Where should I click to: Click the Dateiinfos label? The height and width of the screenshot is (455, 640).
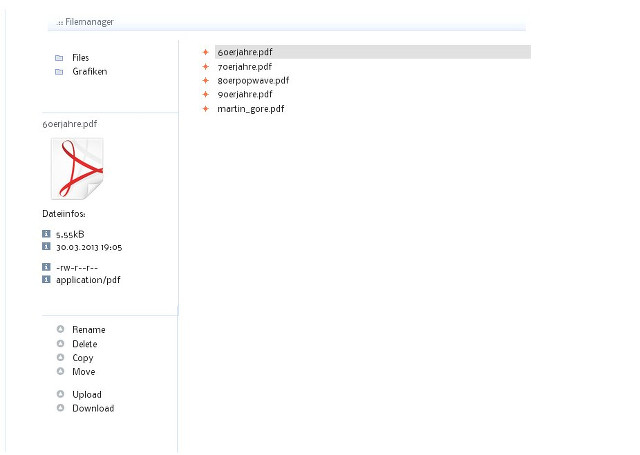(64, 214)
